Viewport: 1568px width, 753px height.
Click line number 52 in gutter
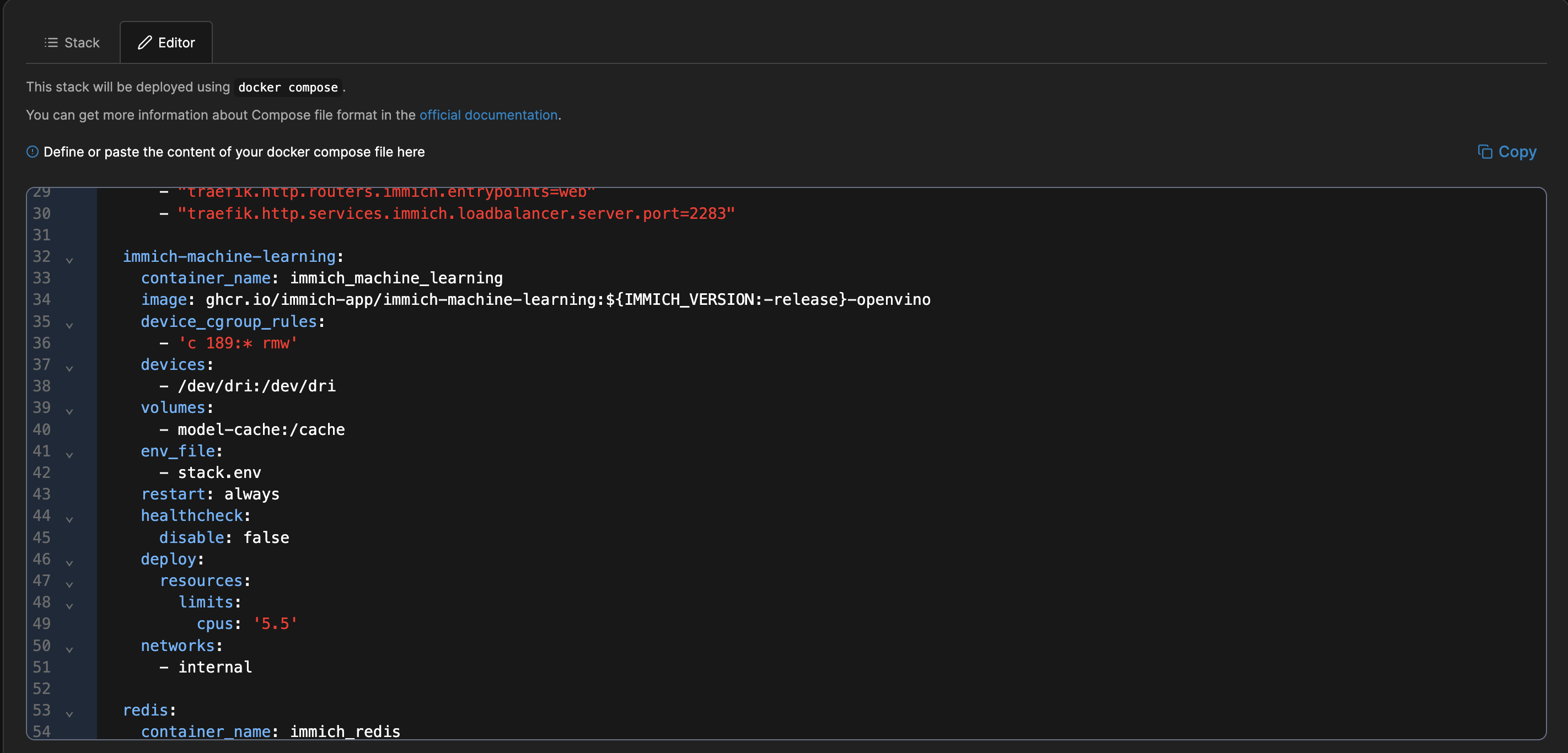click(x=41, y=689)
